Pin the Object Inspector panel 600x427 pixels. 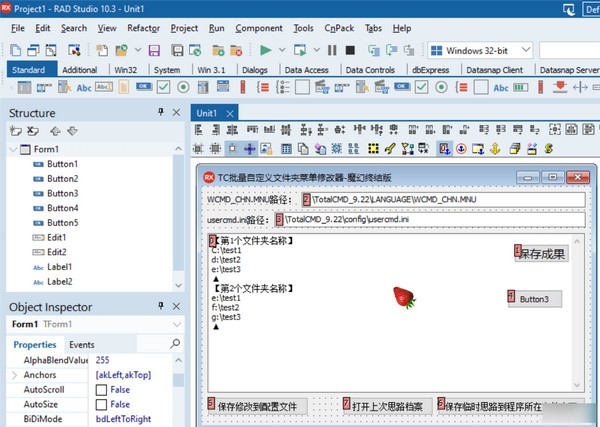coord(161,306)
